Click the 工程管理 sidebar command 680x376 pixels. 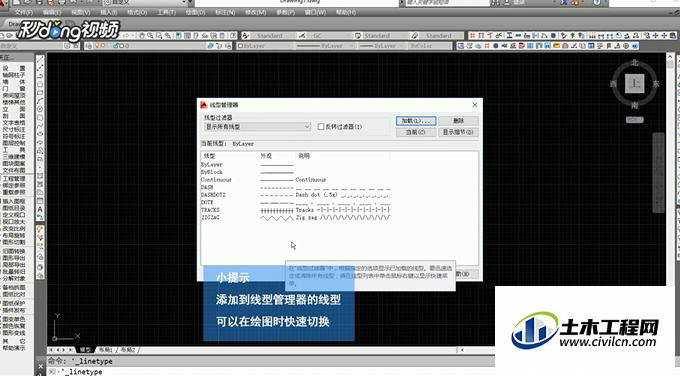pyautogui.click(x=14, y=179)
